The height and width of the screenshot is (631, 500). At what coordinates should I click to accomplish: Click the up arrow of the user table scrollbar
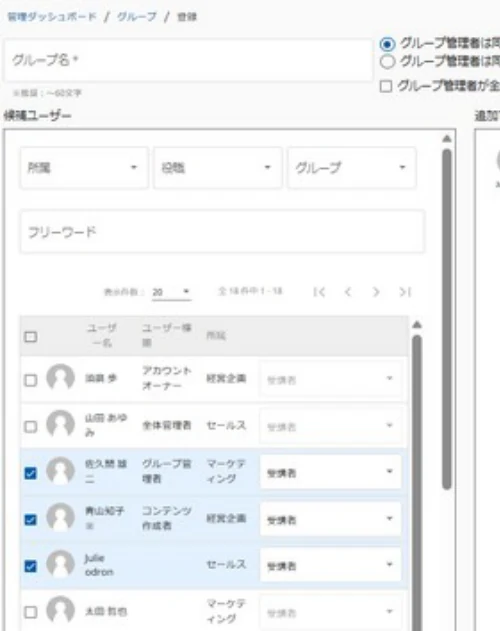pos(417,325)
